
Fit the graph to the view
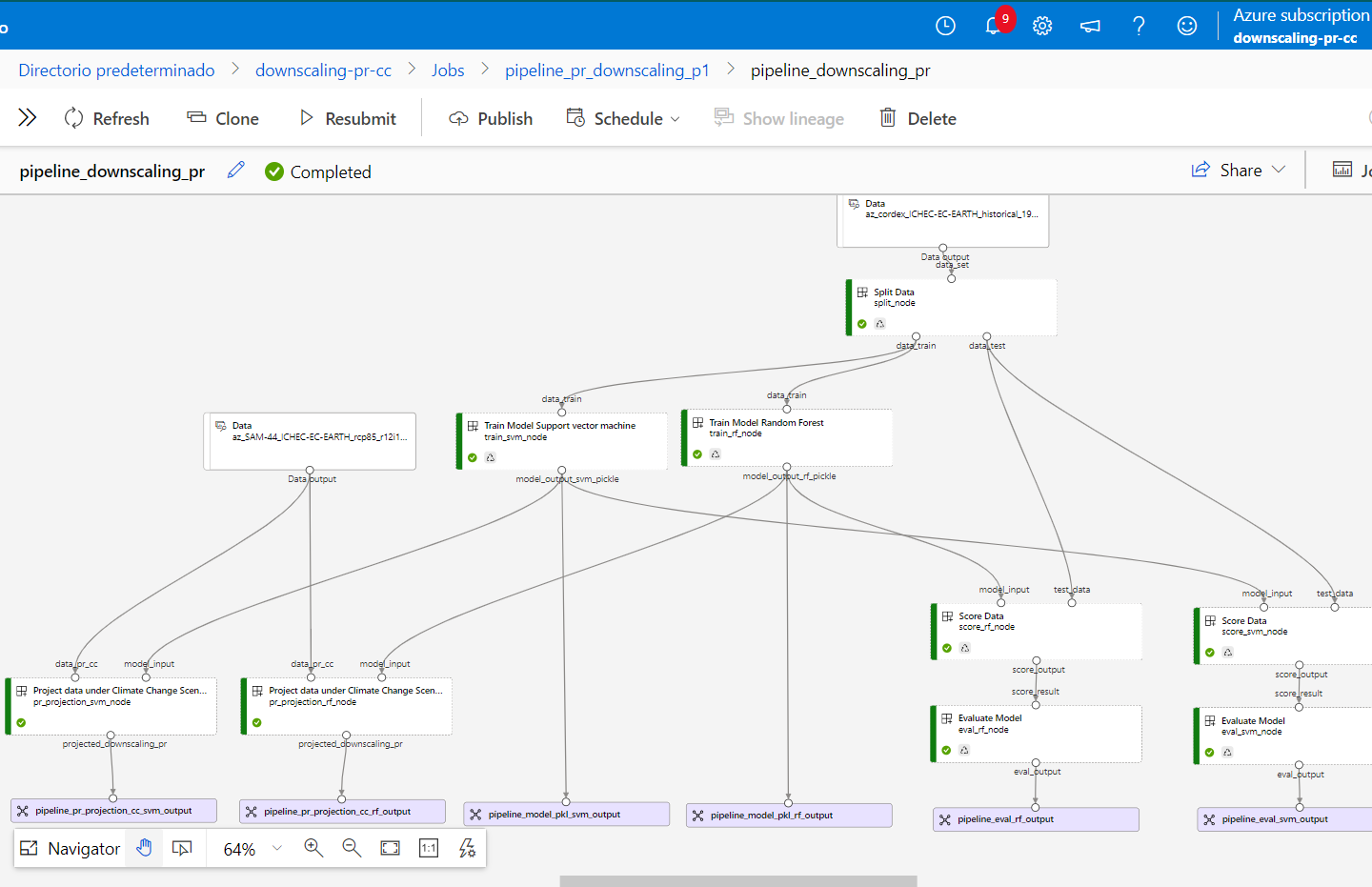coord(391,848)
